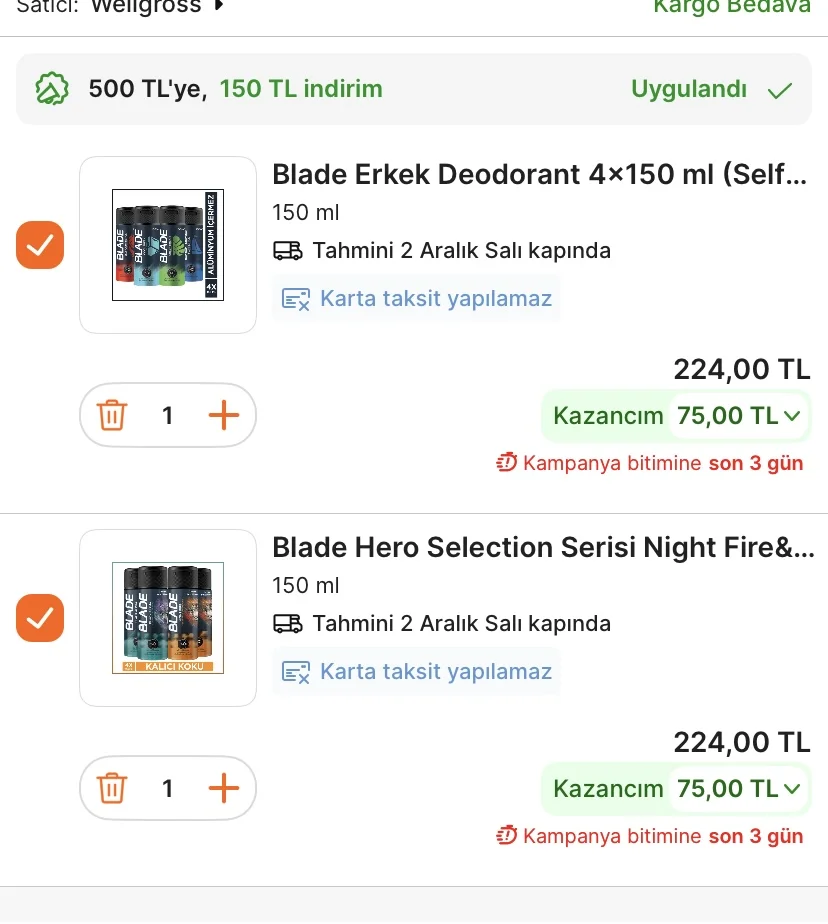Increase quantity of Blade Erkek Deodorant with plus
This screenshot has height=924, width=828.
point(224,415)
